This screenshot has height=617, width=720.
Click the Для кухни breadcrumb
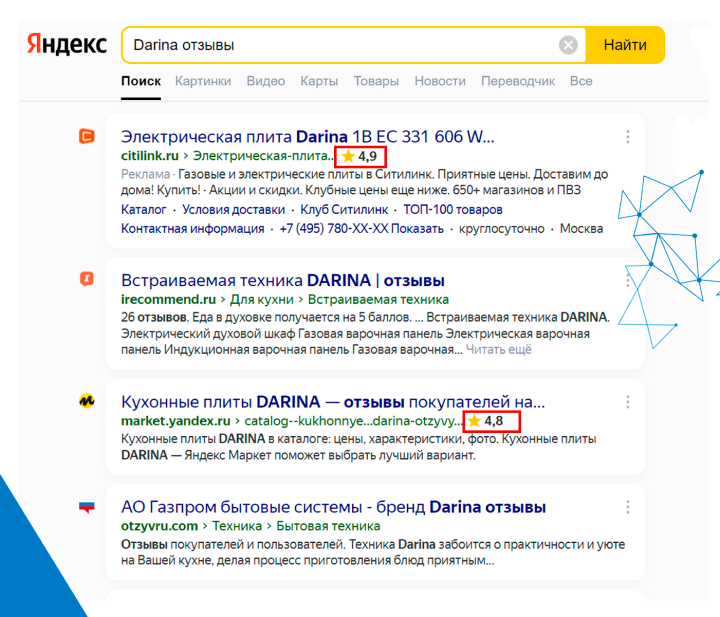tap(262, 300)
